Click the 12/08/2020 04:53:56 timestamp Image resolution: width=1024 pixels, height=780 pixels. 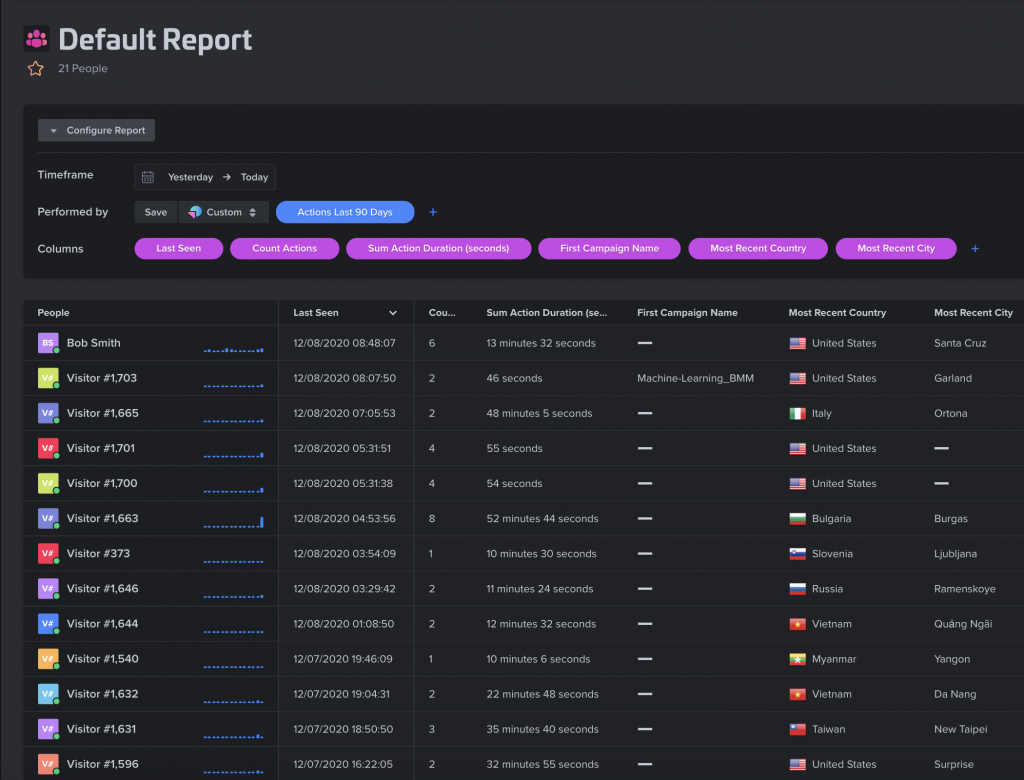tap(344, 519)
